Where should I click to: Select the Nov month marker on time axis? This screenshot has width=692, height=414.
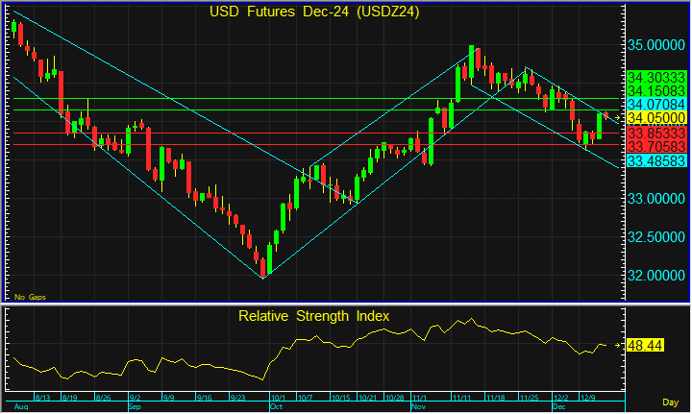pyautogui.click(x=417, y=408)
